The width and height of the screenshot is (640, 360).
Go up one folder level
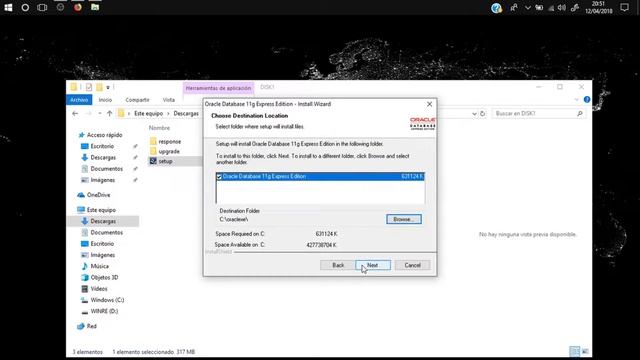[x=109, y=113]
